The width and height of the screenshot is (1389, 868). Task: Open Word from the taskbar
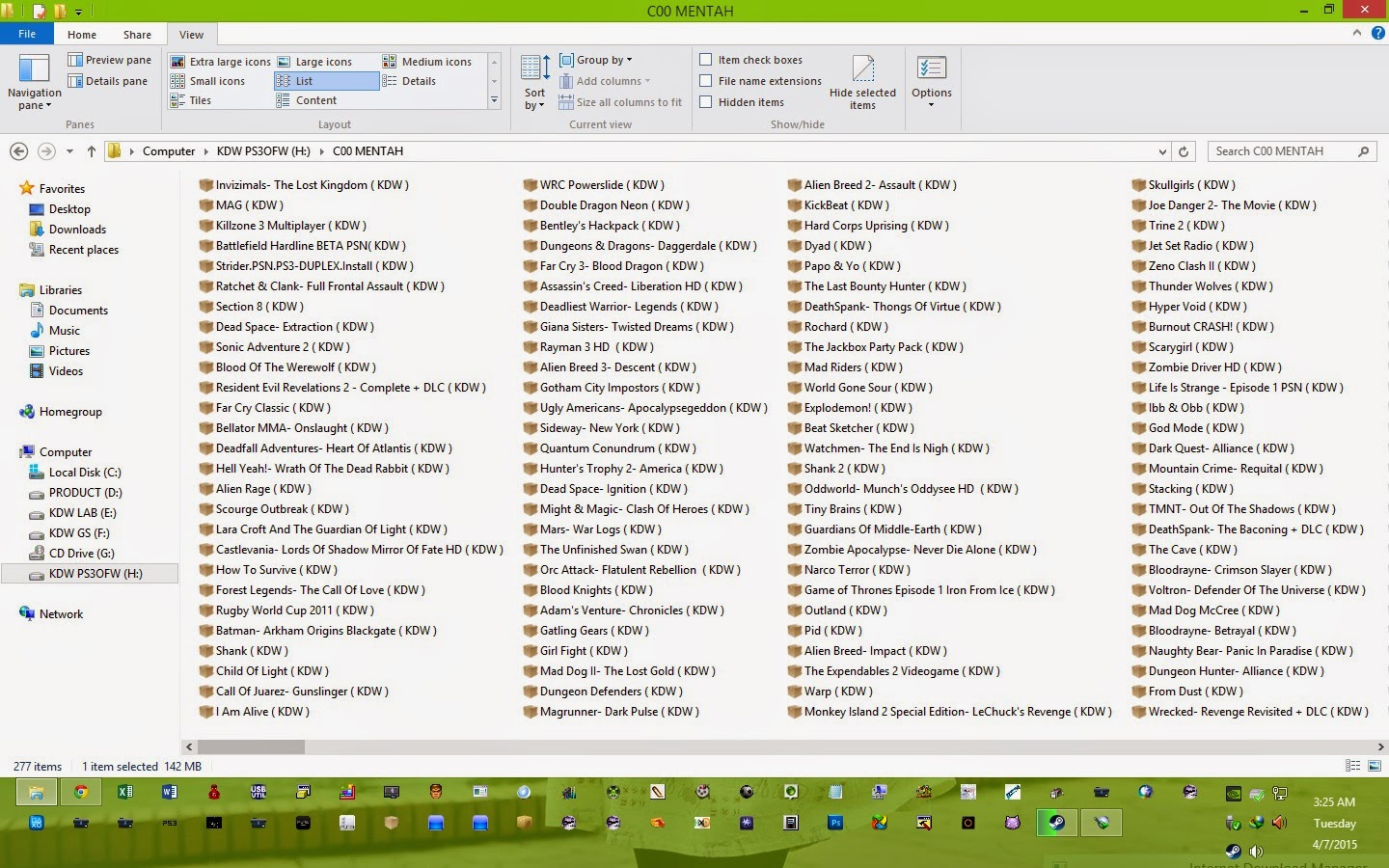[170, 792]
